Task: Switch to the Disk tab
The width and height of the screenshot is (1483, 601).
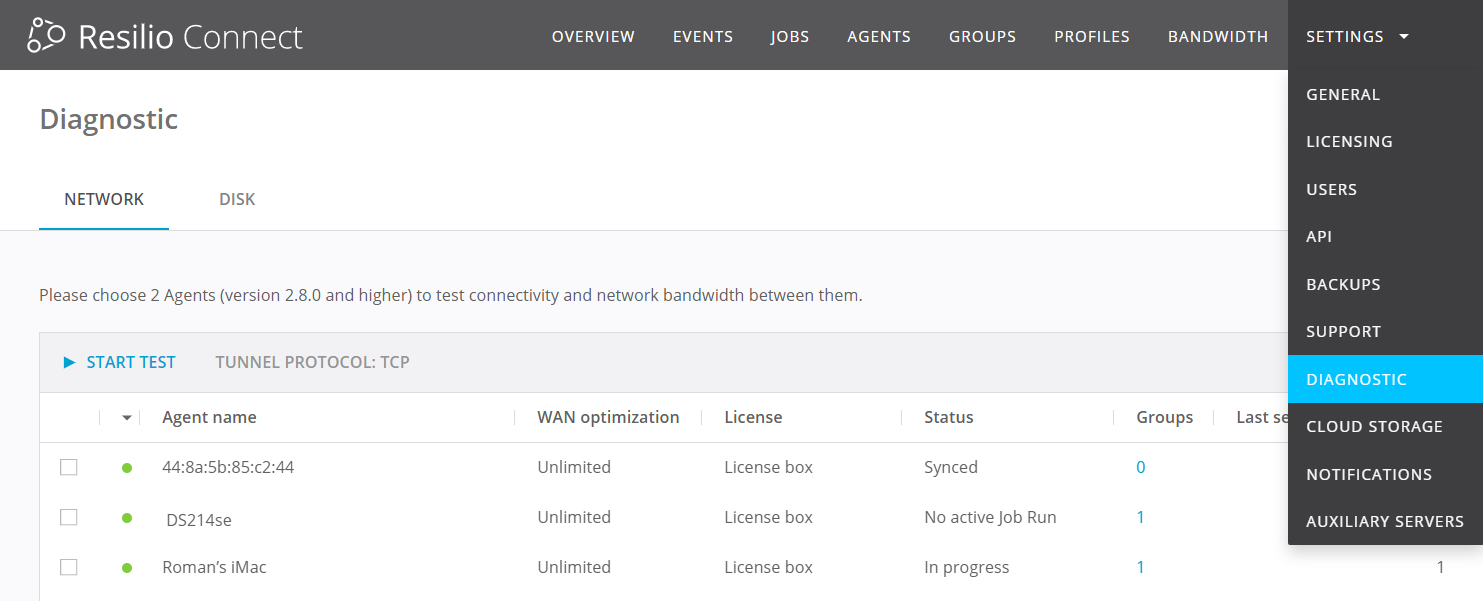Action: [237, 199]
